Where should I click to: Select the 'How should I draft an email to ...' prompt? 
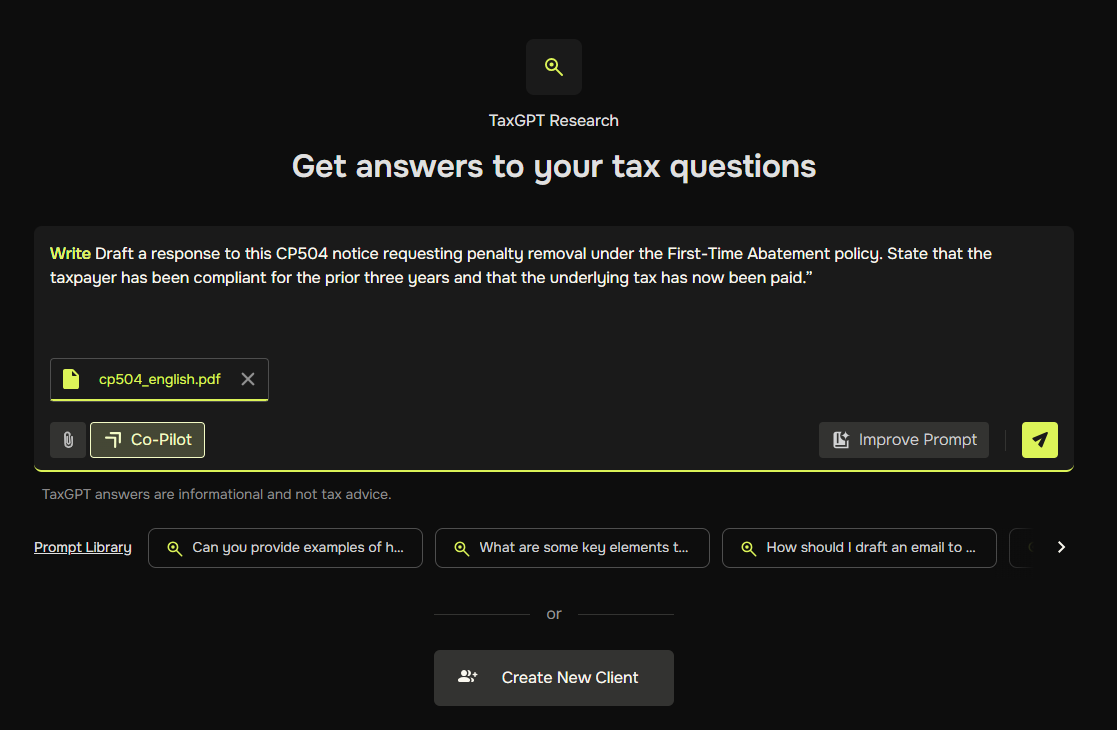click(x=859, y=548)
